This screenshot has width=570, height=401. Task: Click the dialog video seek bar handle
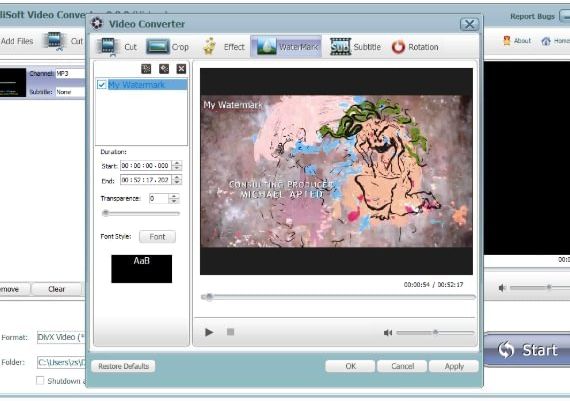pos(209,297)
